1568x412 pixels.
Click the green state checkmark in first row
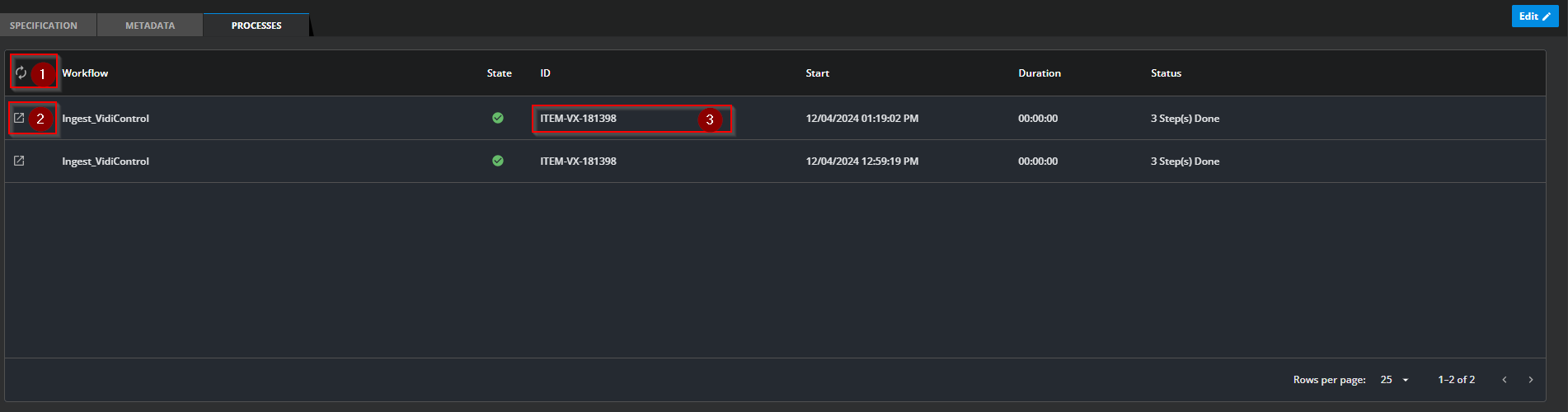tap(498, 118)
